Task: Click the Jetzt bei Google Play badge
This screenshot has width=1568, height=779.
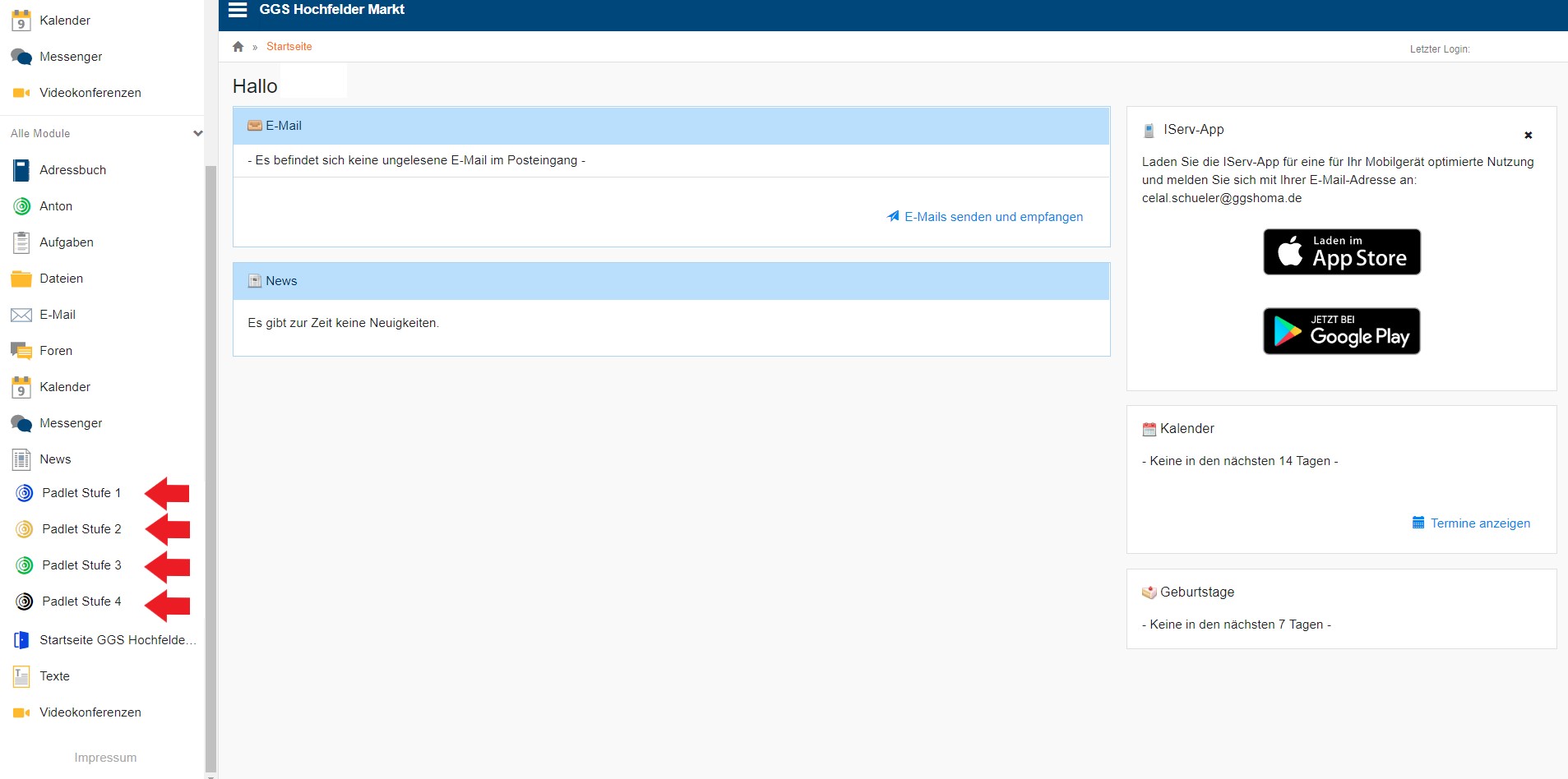Action: [1342, 331]
